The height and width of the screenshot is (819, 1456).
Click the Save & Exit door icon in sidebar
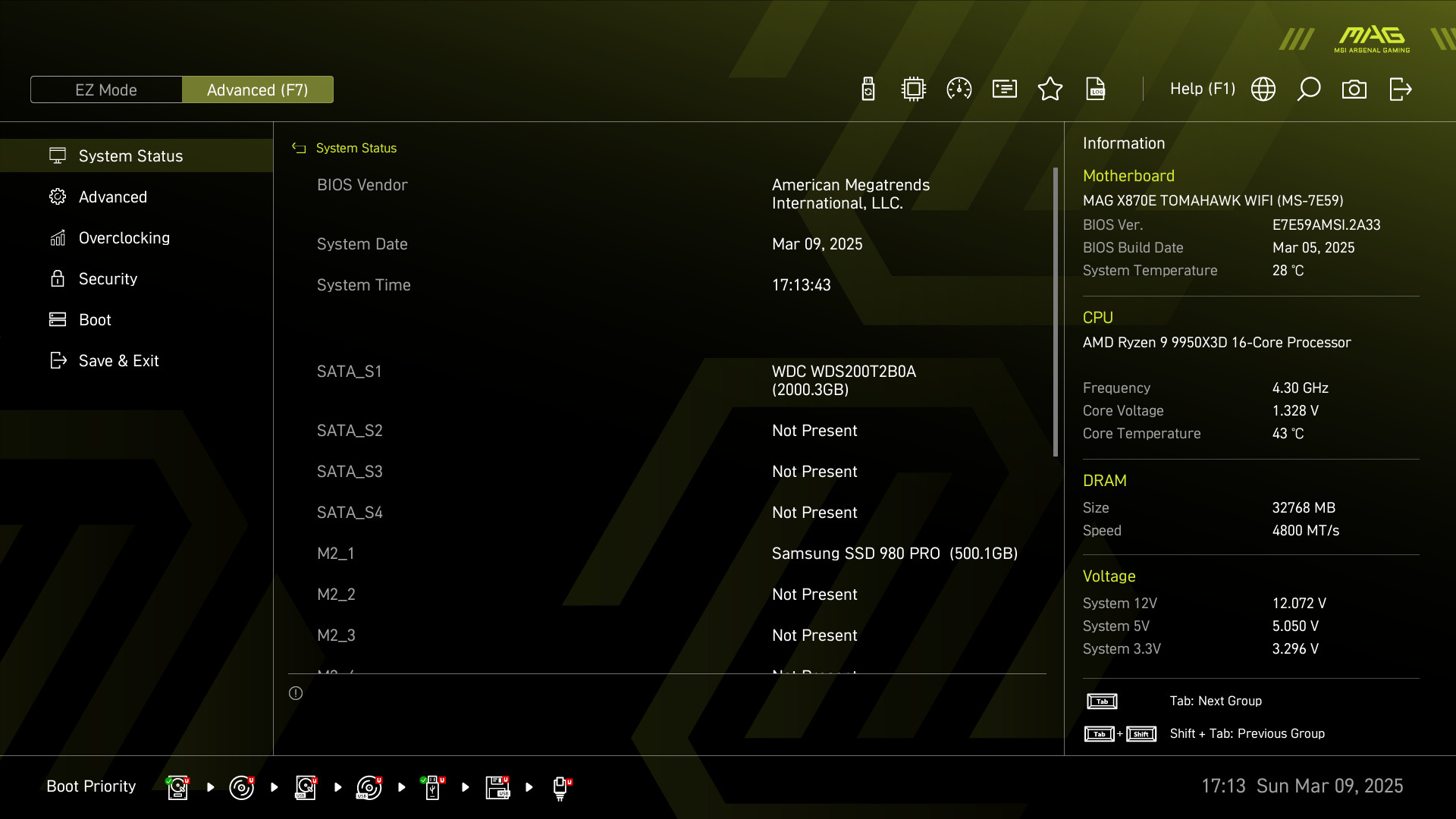pyautogui.click(x=58, y=360)
